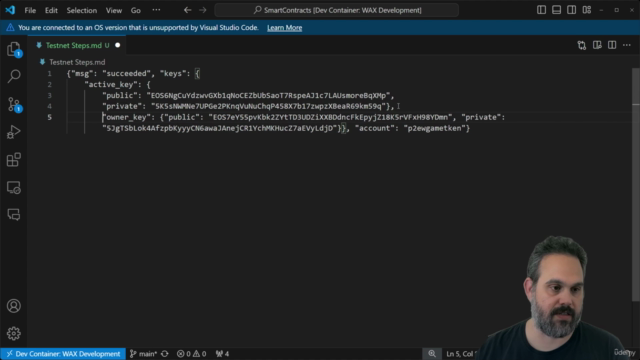640x360 pixels.
Task: Toggle the bottom panel layout icon
Action: point(556,10)
